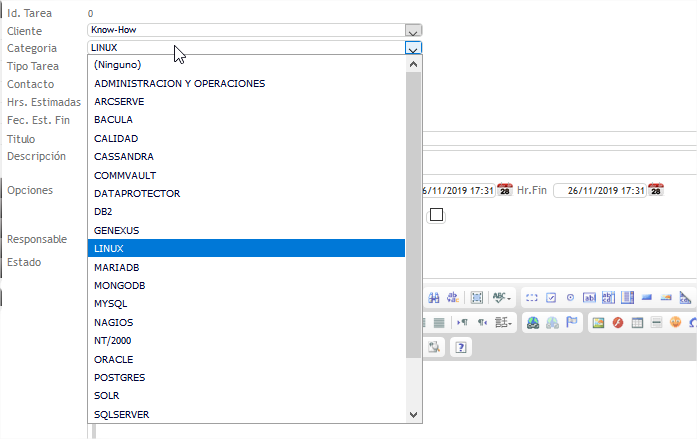Set text direction right to left
The height and width of the screenshot is (439, 697).
[x=482, y=323]
